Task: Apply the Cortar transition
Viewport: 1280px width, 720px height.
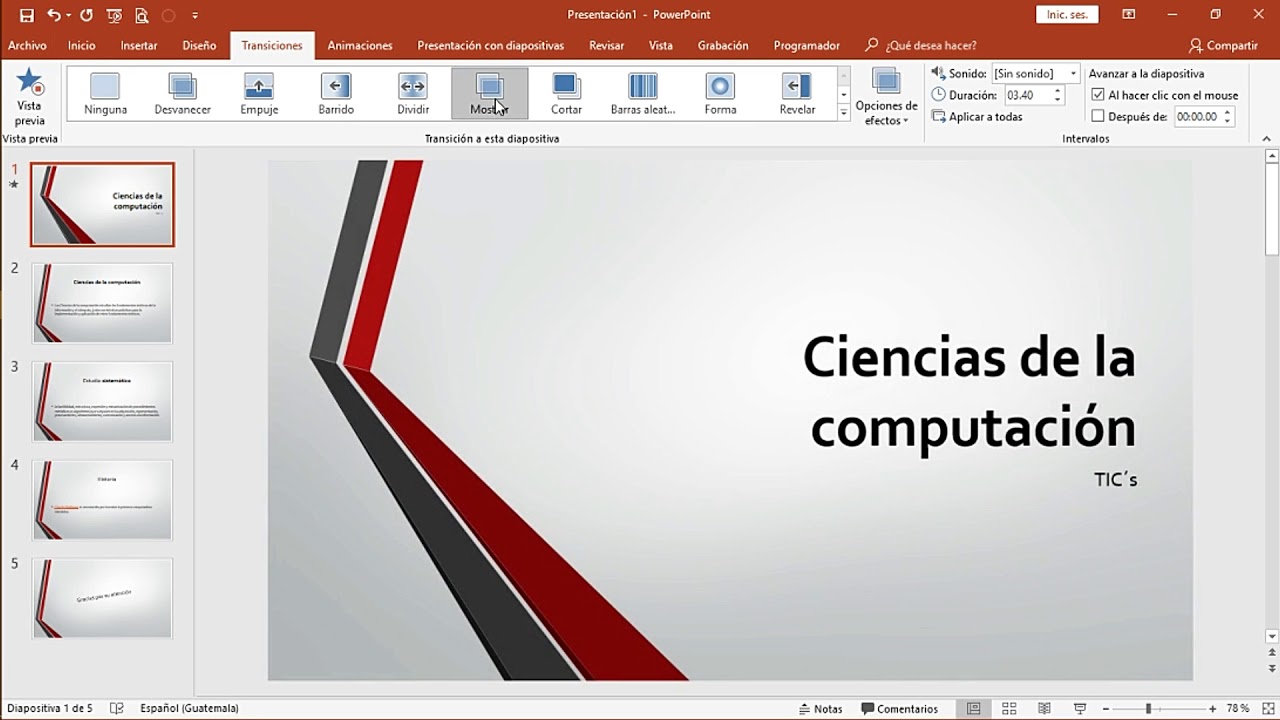Action: click(x=566, y=93)
